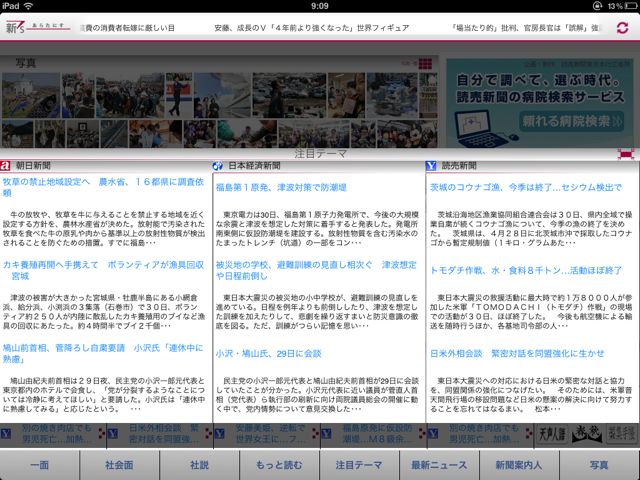Open Yomiuri hospital search ad banner

540,103
